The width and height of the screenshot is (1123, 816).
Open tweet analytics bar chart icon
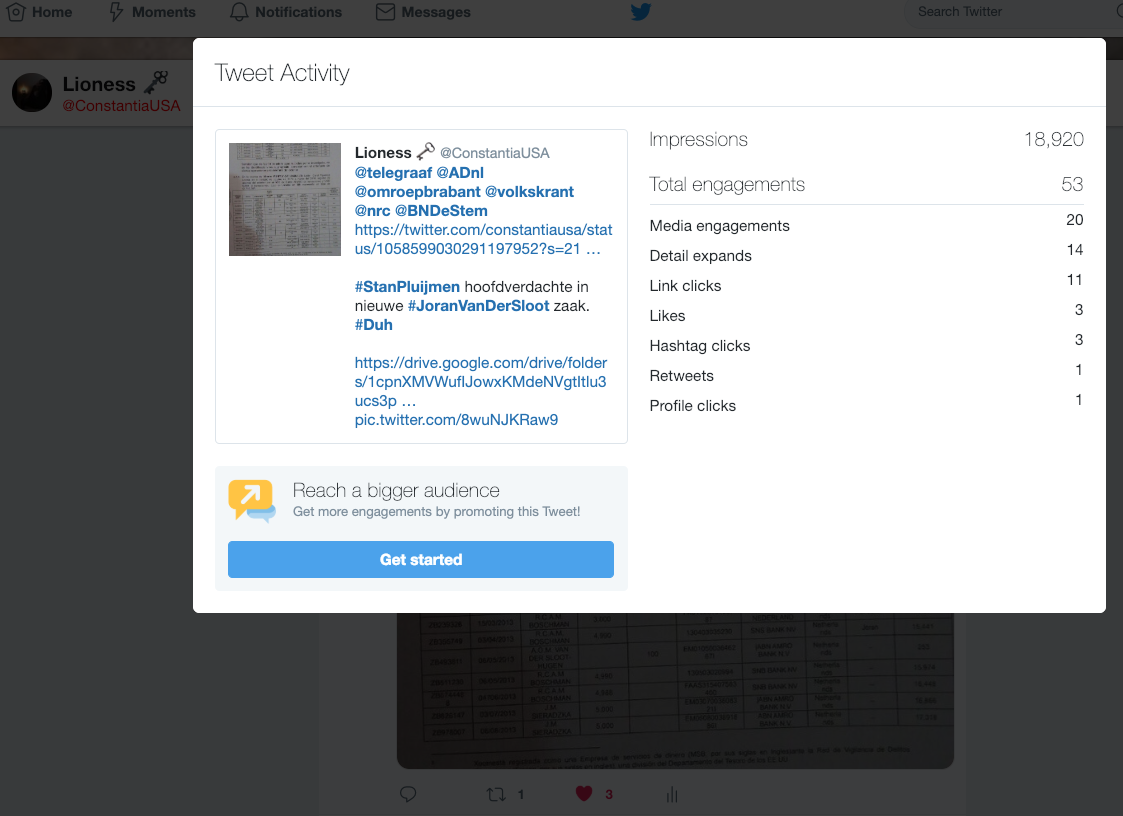coord(671,794)
